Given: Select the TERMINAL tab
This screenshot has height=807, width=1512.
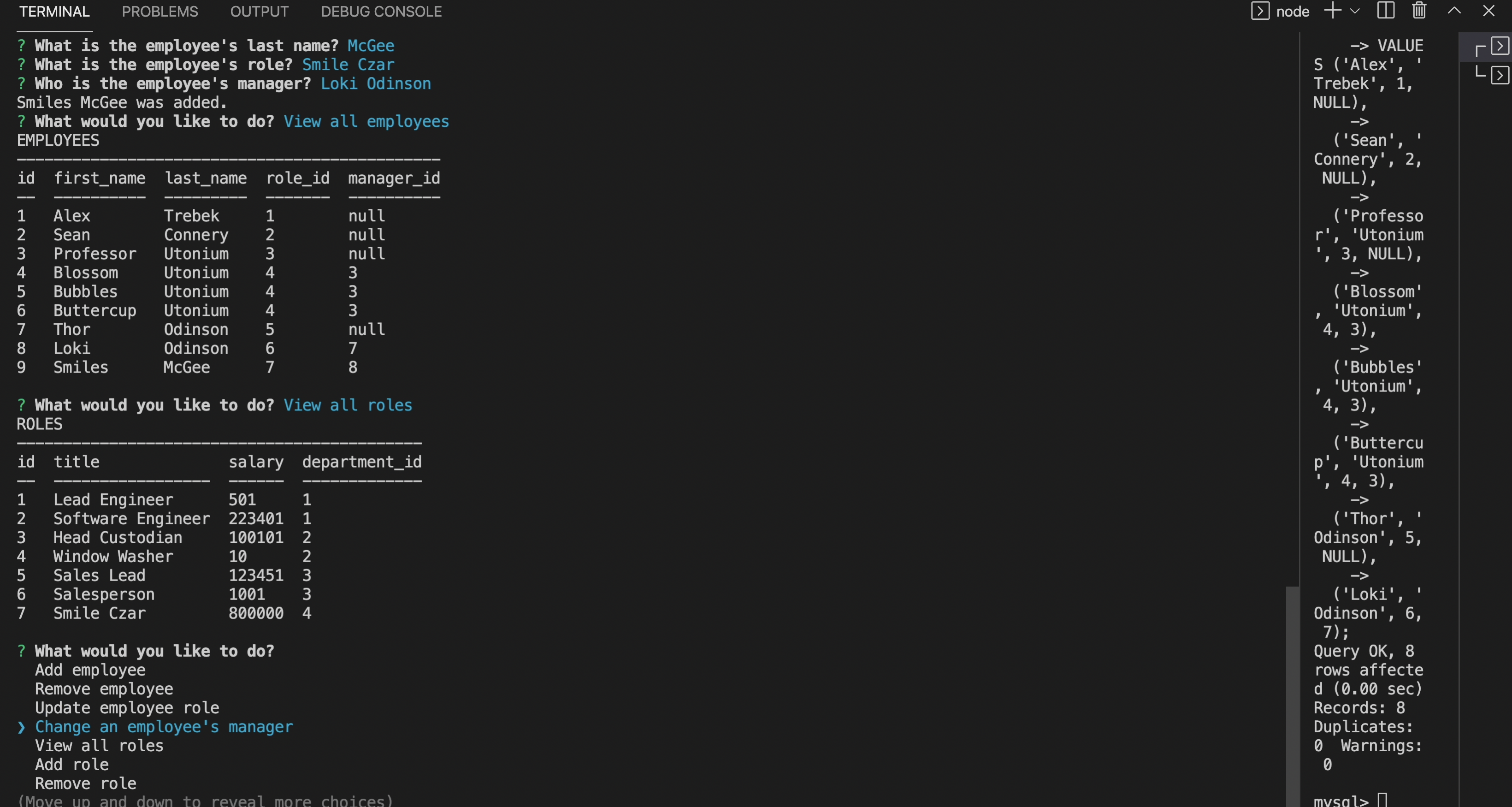Looking at the screenshot, I should coord(54,12).
